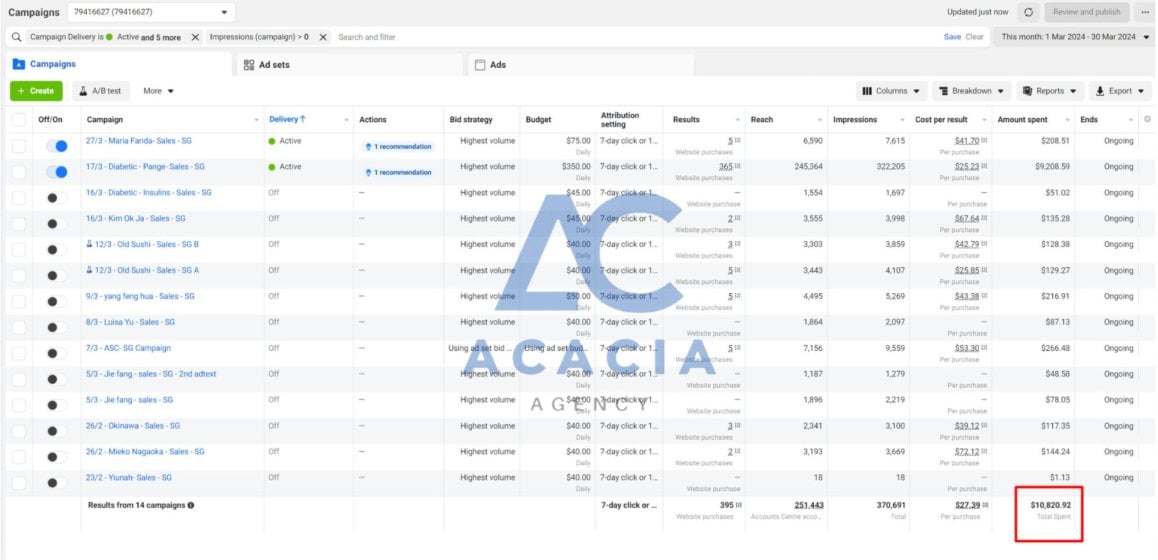1158x560 pixels.
Task: Click lightbulb recommendation on Diabetic Pange row
Action: [x=368, y=172]
